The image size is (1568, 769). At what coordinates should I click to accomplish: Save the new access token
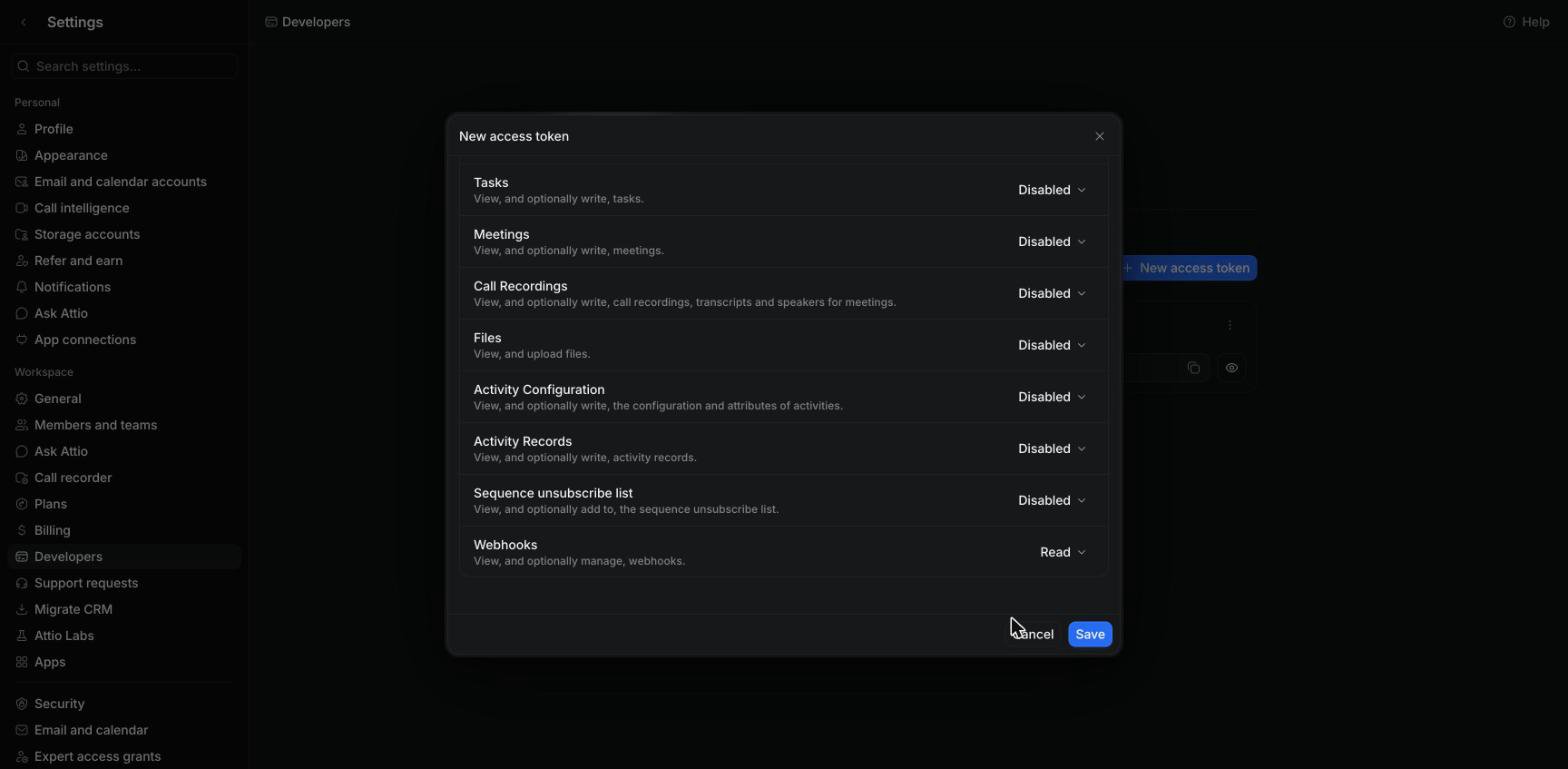point(1090,634)
